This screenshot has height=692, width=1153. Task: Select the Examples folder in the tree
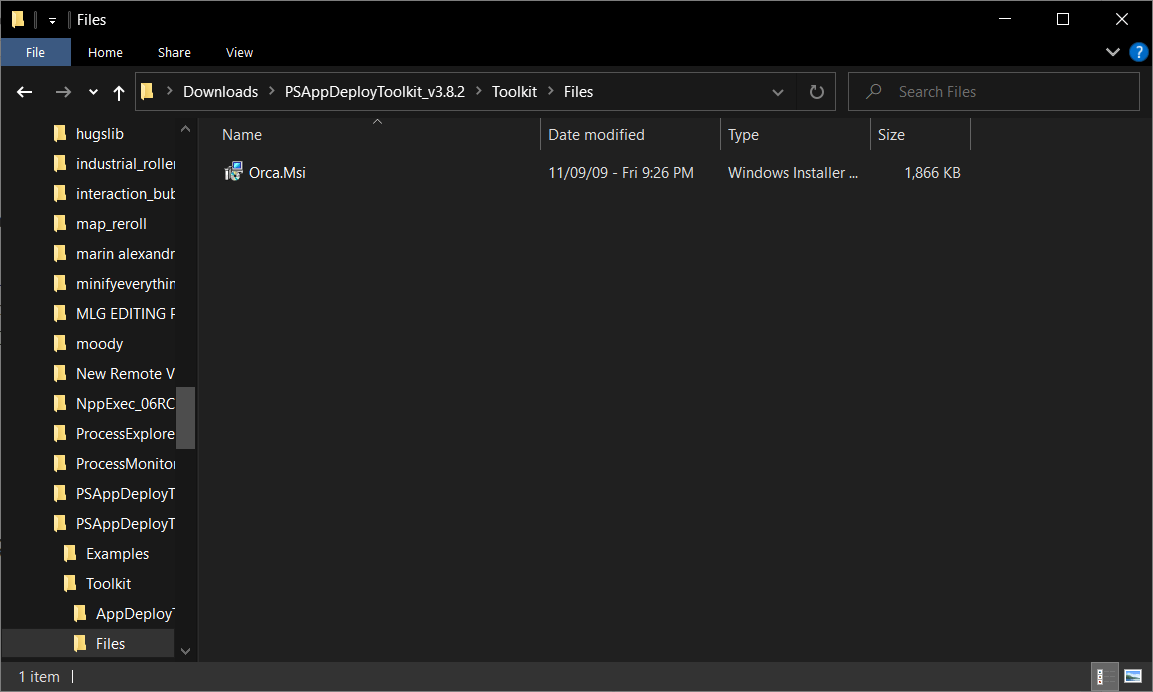coord(117,554)
